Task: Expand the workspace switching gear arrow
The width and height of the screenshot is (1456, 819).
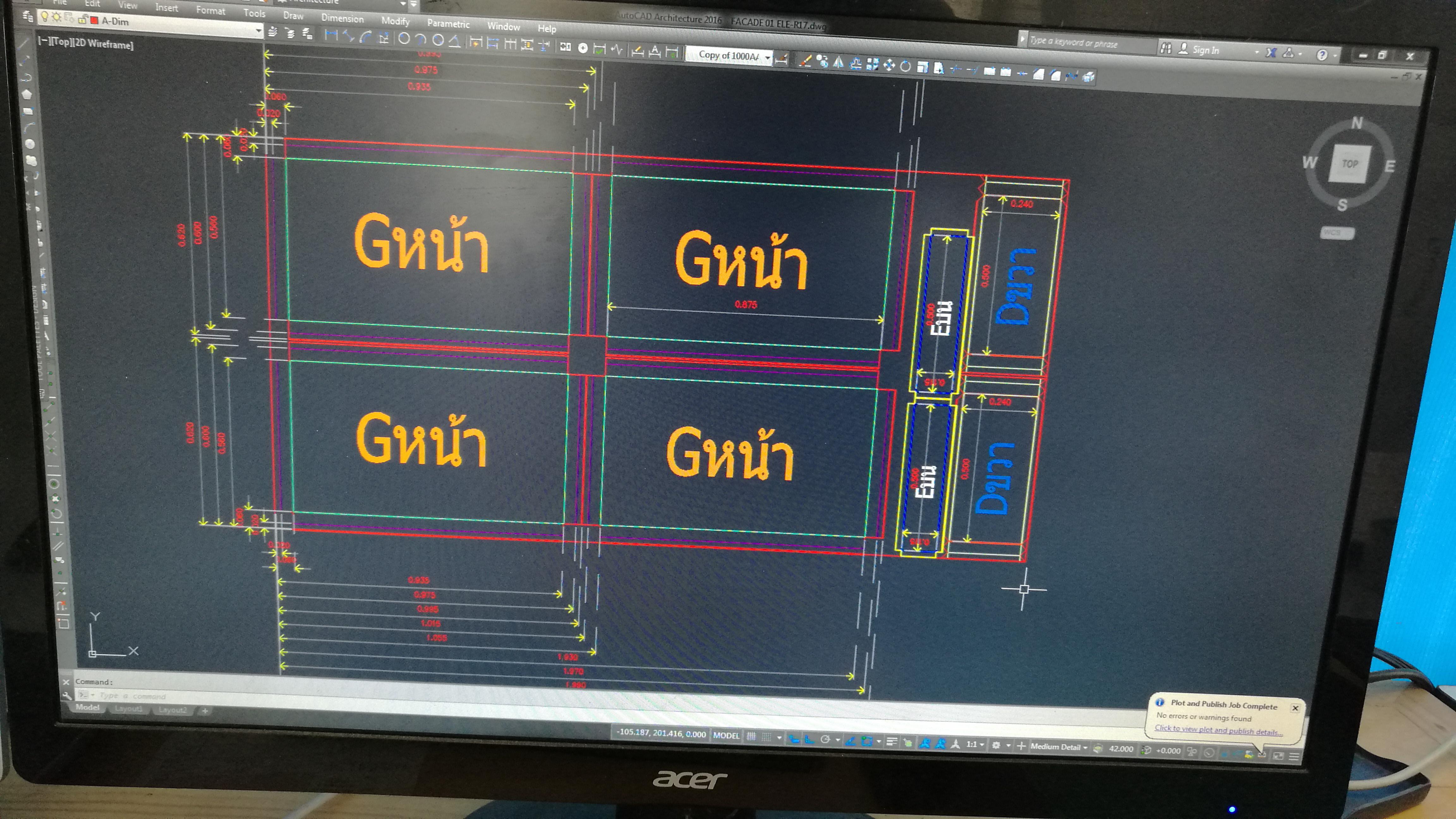Action: pos(1008,746)
